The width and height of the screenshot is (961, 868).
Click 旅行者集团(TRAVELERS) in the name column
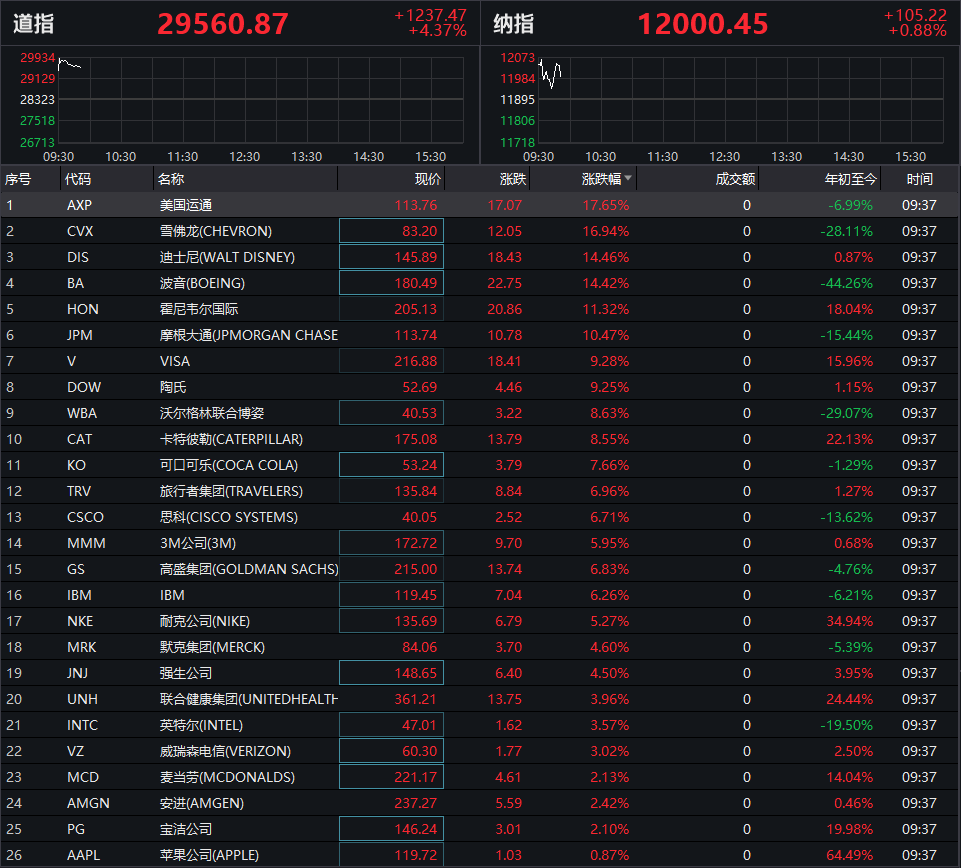(231, 491)
